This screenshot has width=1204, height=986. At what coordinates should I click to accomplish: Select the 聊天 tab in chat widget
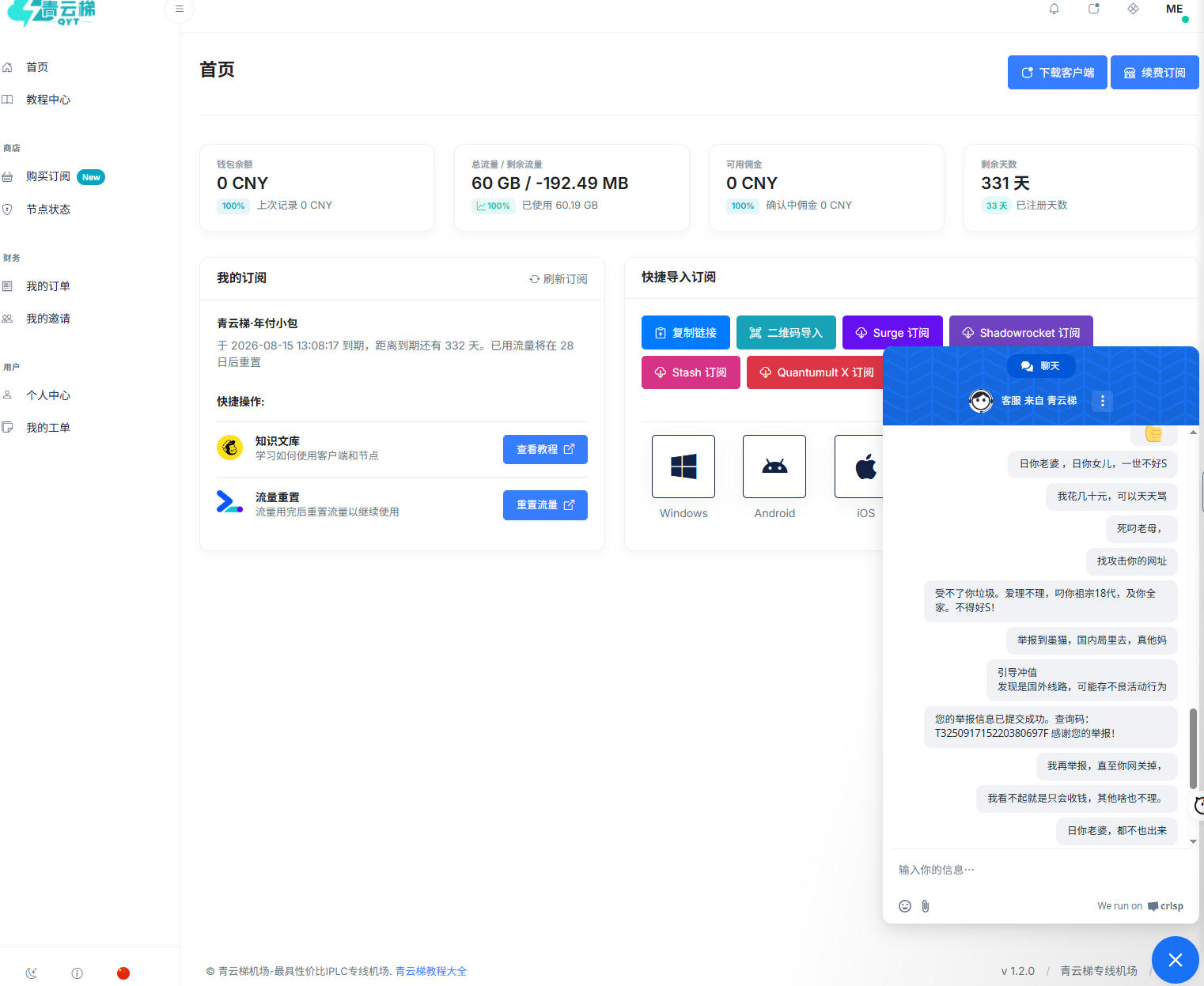coord(1041,366)
